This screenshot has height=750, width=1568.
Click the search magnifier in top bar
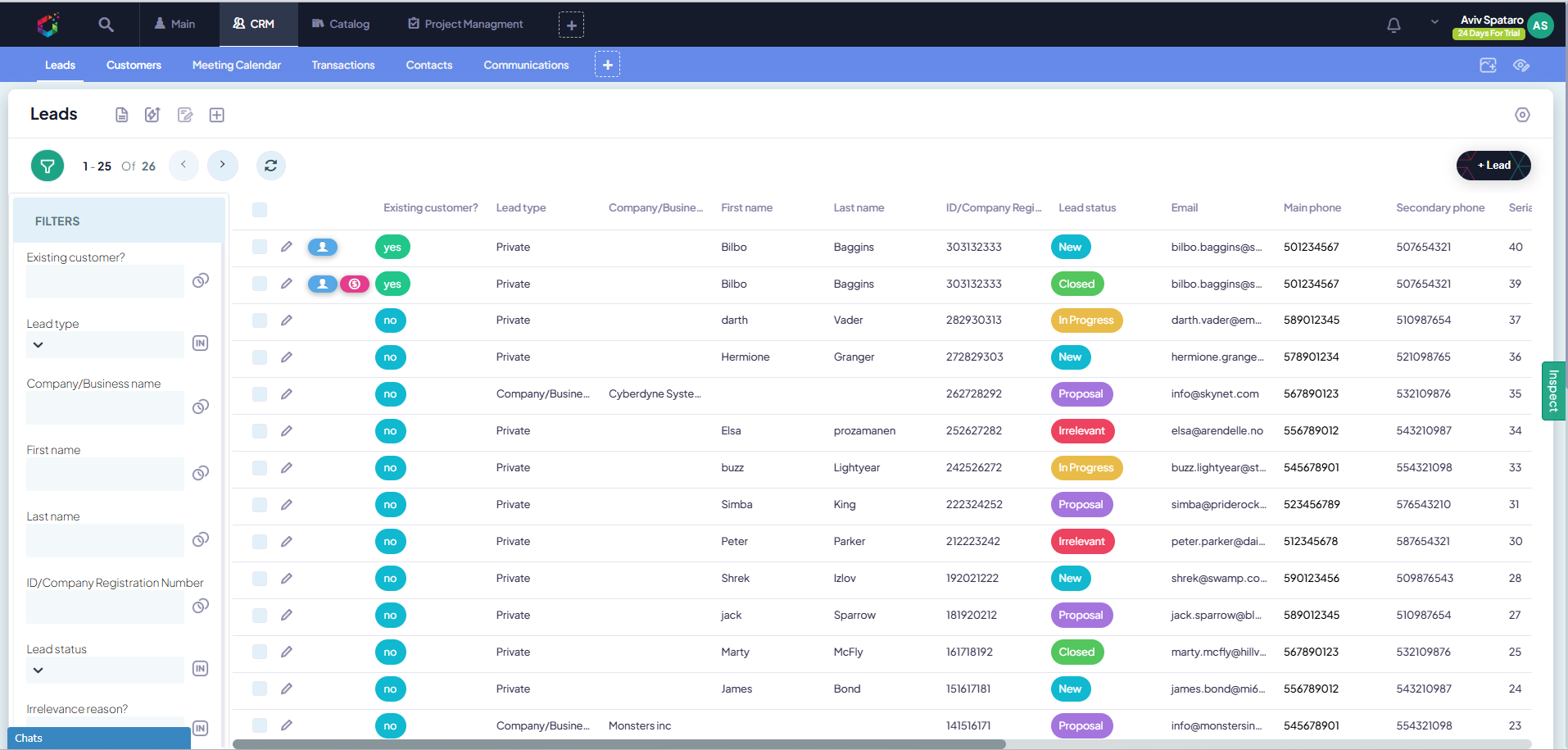(x=106, y=25)
